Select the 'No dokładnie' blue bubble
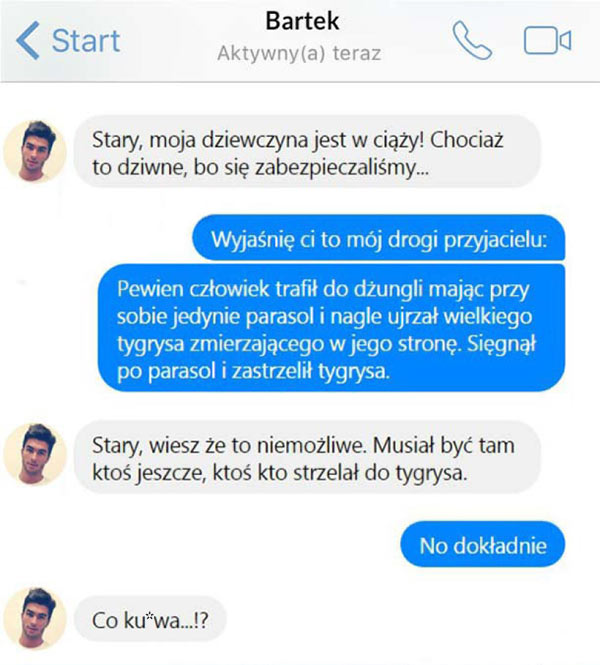 (x=483, y=544)
